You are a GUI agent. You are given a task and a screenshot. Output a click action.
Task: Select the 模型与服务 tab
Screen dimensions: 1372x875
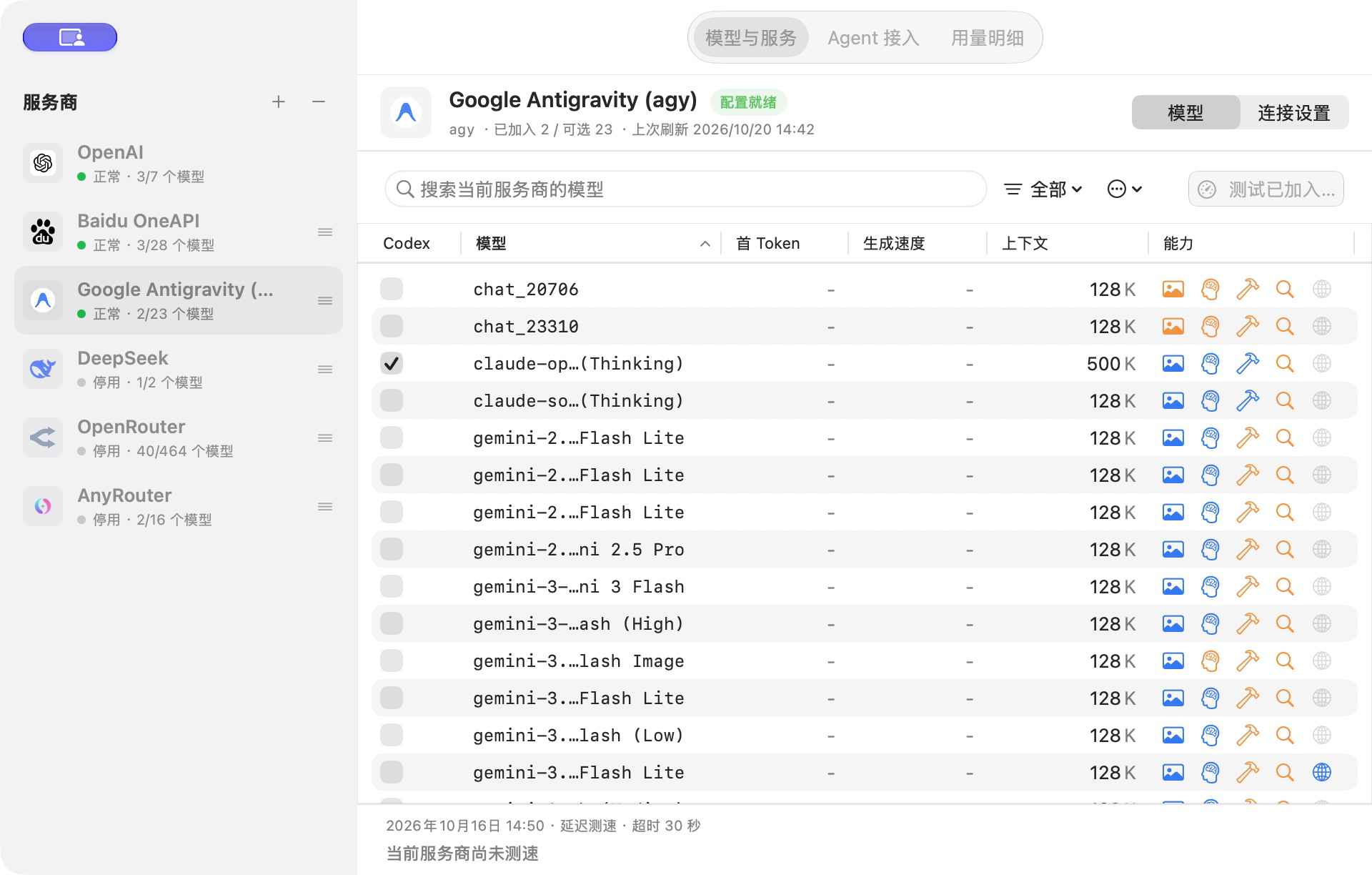pos(750,38)
